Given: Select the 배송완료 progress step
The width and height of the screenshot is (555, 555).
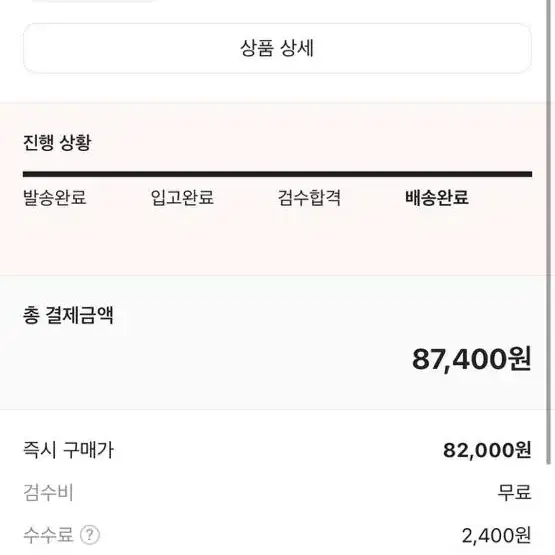Looking at the screenshot, I should tap(437, 198).
